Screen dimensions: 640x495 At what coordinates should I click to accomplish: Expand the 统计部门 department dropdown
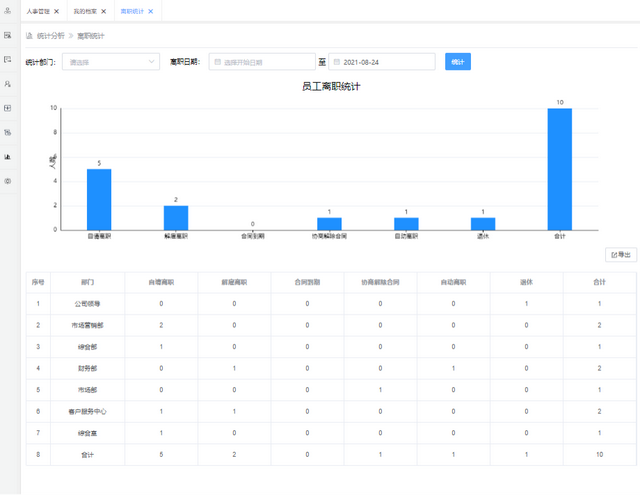click(110, 62)
